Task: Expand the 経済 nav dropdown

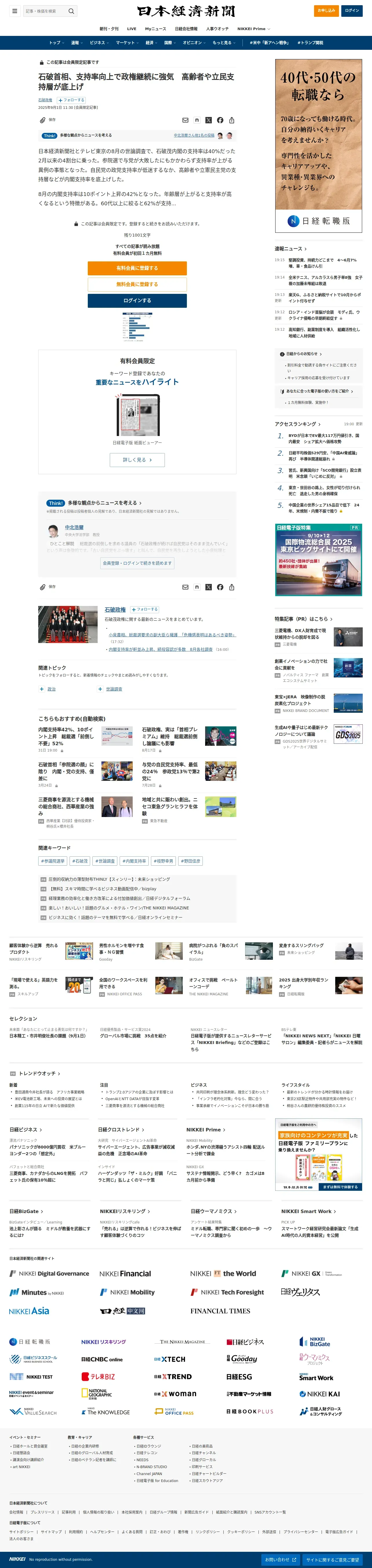Action: tap(151, 43)
